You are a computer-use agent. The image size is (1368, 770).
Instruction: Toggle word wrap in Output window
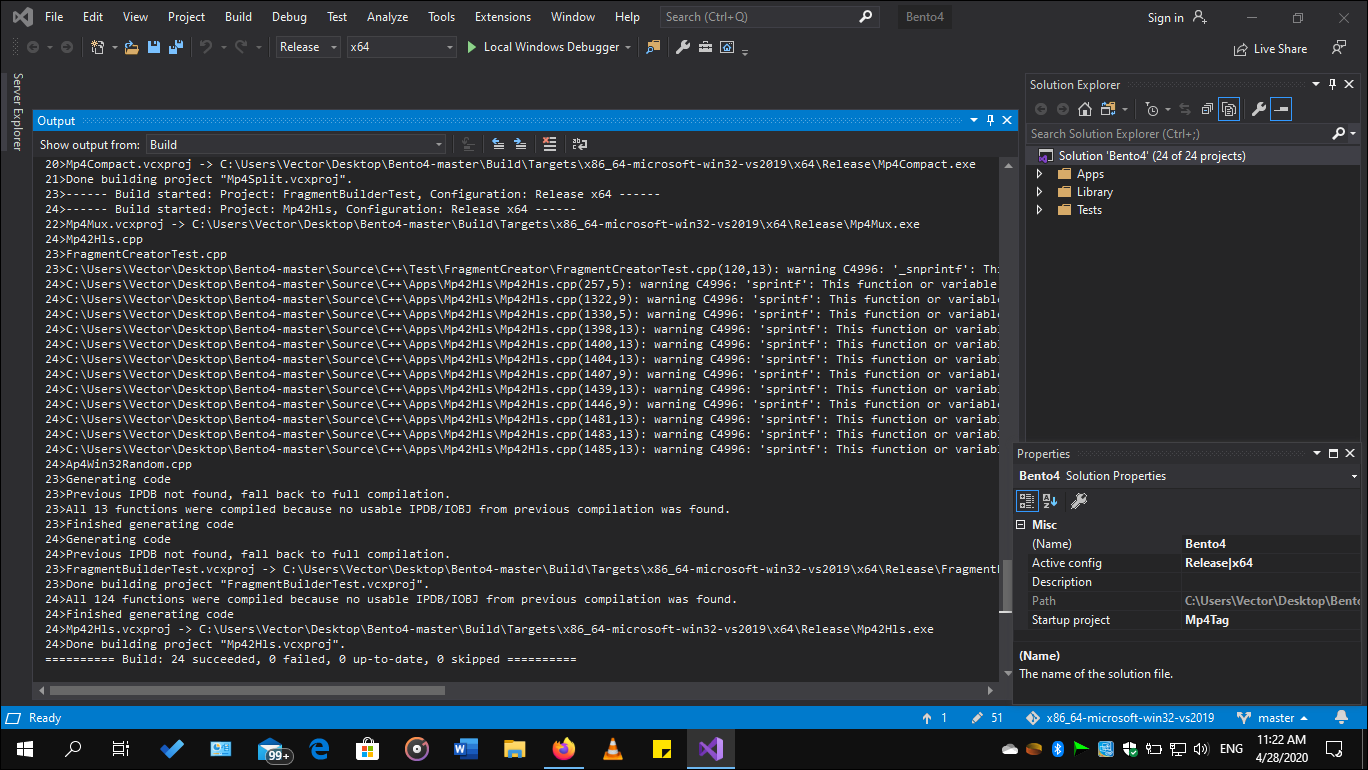(x=580, y=144)
